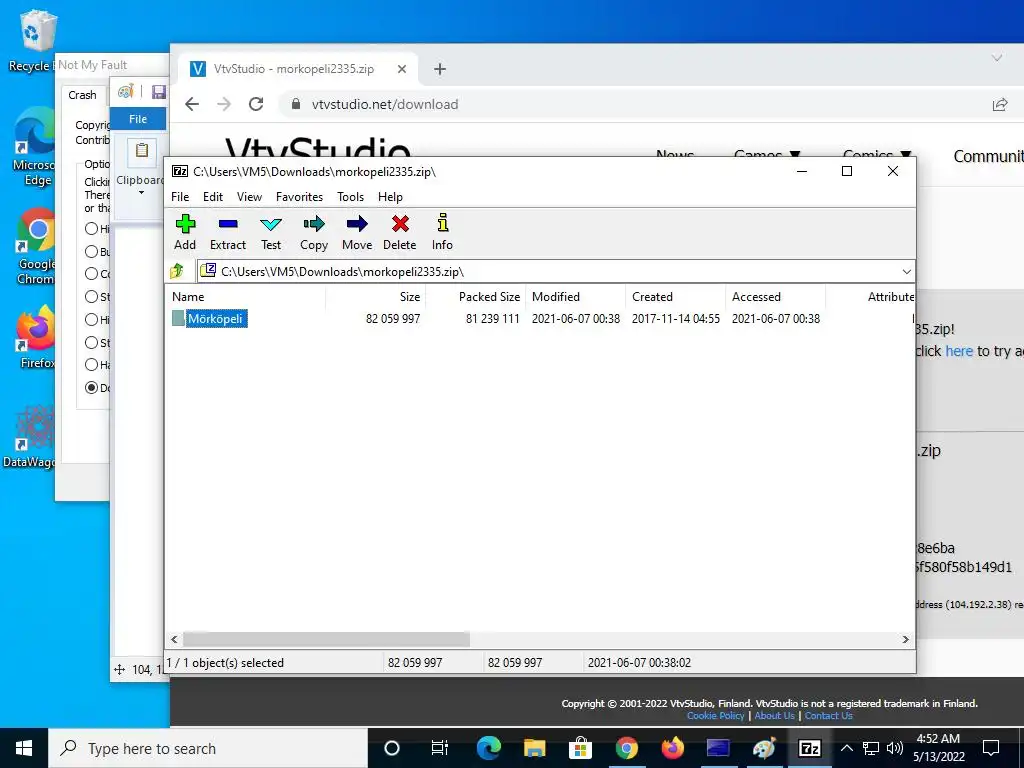Click the horizontal scrollbar thumb in 7-Zip
This screenshot has height=768, width=1024.
326,639
